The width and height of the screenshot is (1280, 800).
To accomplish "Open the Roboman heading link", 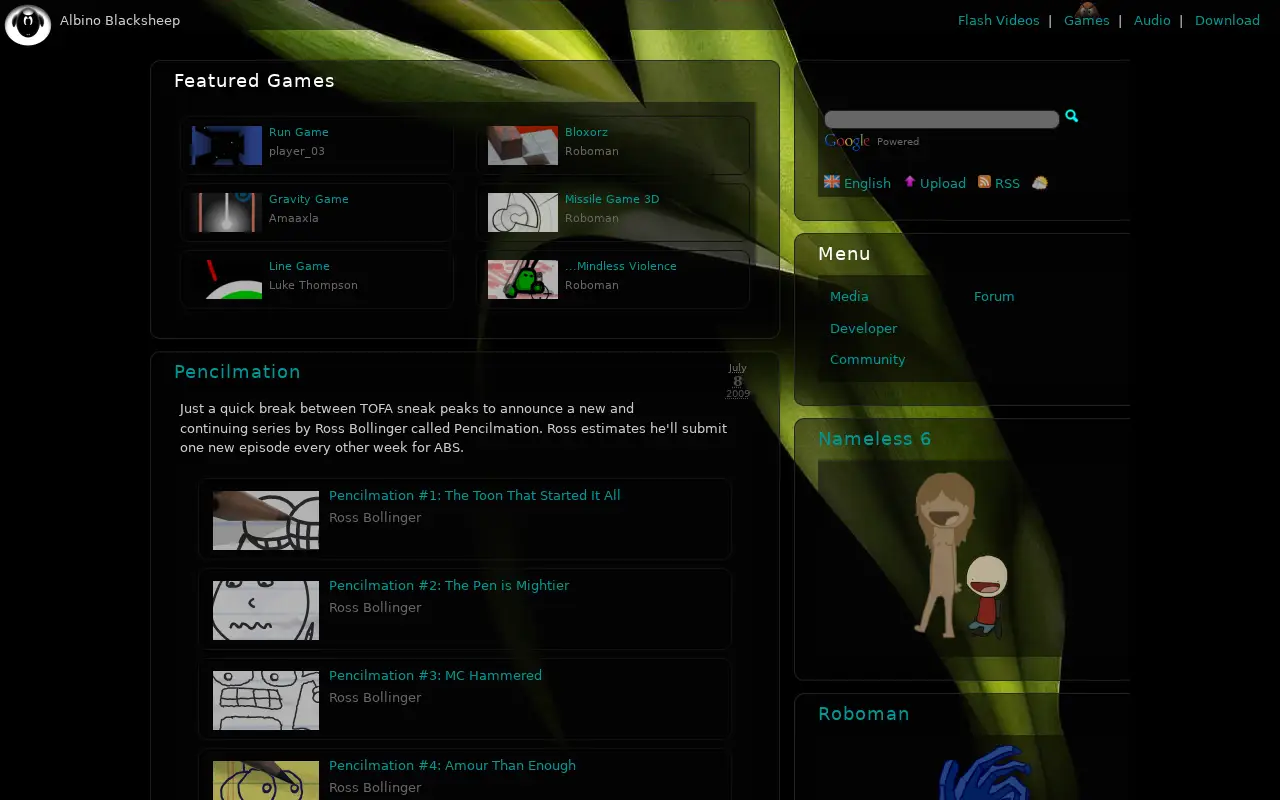I will pos(864,714).
